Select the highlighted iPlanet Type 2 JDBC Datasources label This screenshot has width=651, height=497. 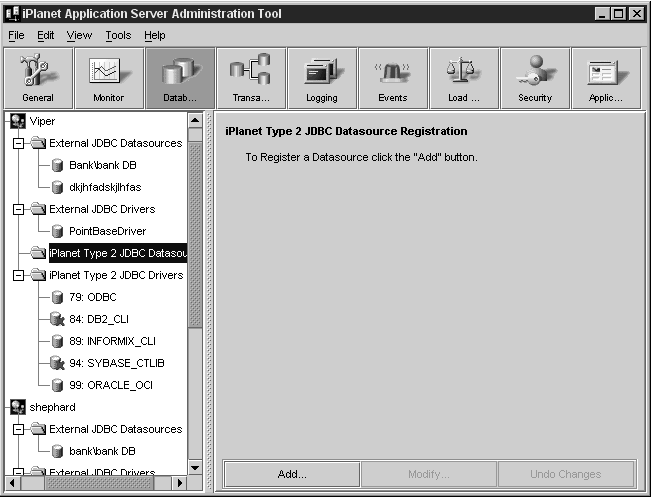coord(118,253)
